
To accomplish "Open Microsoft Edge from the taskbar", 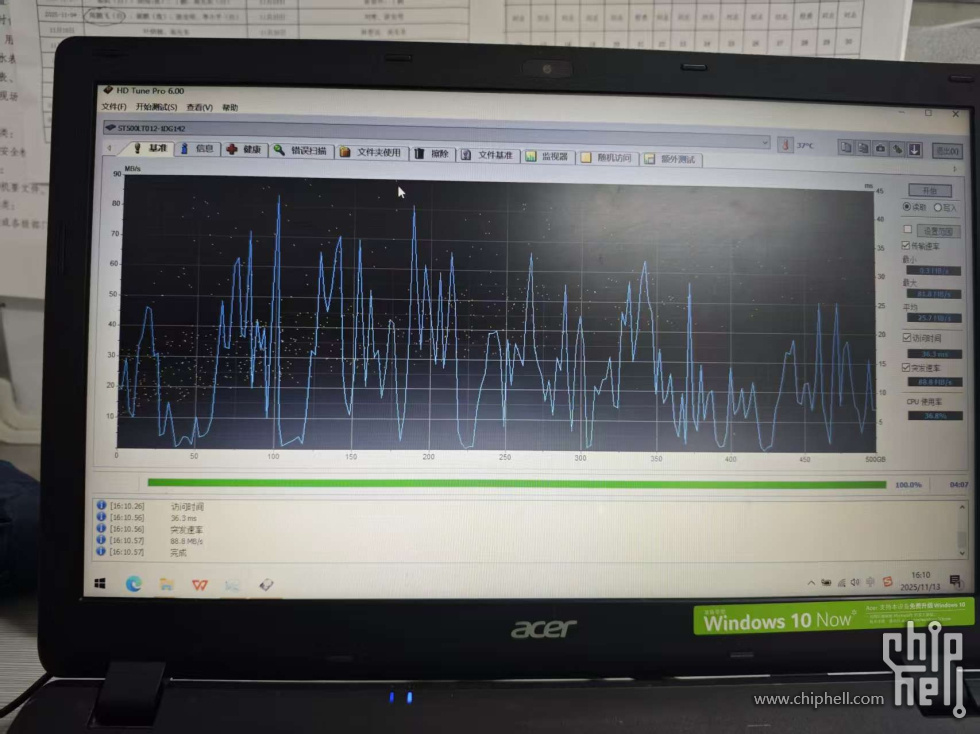I will click(x=134, y=583).
